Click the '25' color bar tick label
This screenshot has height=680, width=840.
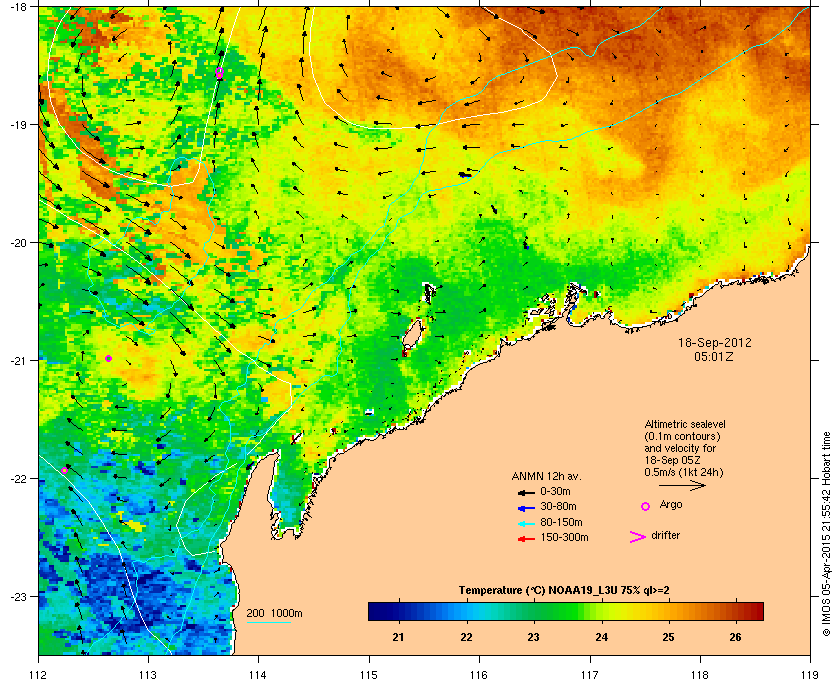tap(668, 637)
